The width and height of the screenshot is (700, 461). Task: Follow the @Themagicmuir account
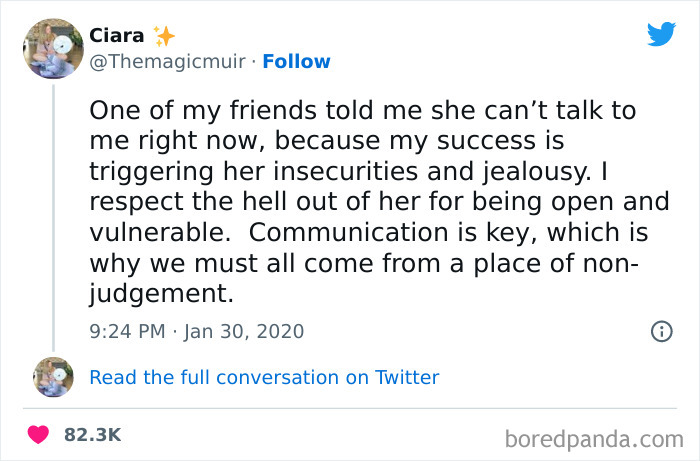[x=295, y=62]
